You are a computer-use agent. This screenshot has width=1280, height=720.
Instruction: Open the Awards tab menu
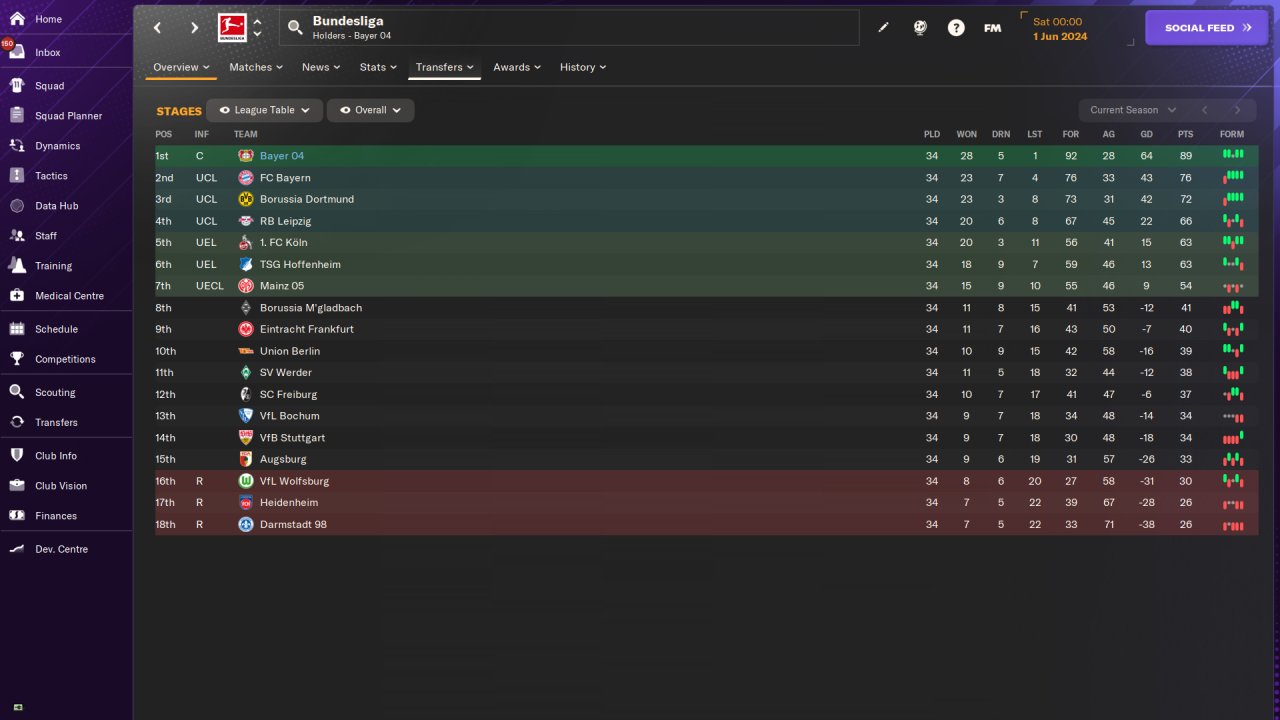pyautogui.click(x=516, y=67)
